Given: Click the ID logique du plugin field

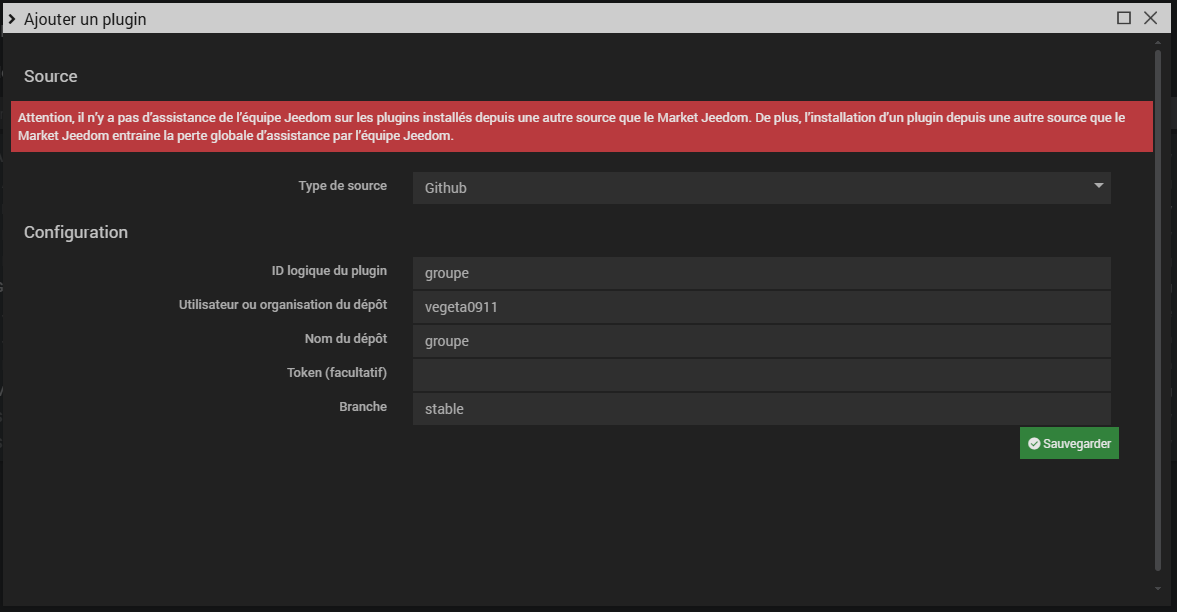Looking at the screenshot, I should [760, 273].
